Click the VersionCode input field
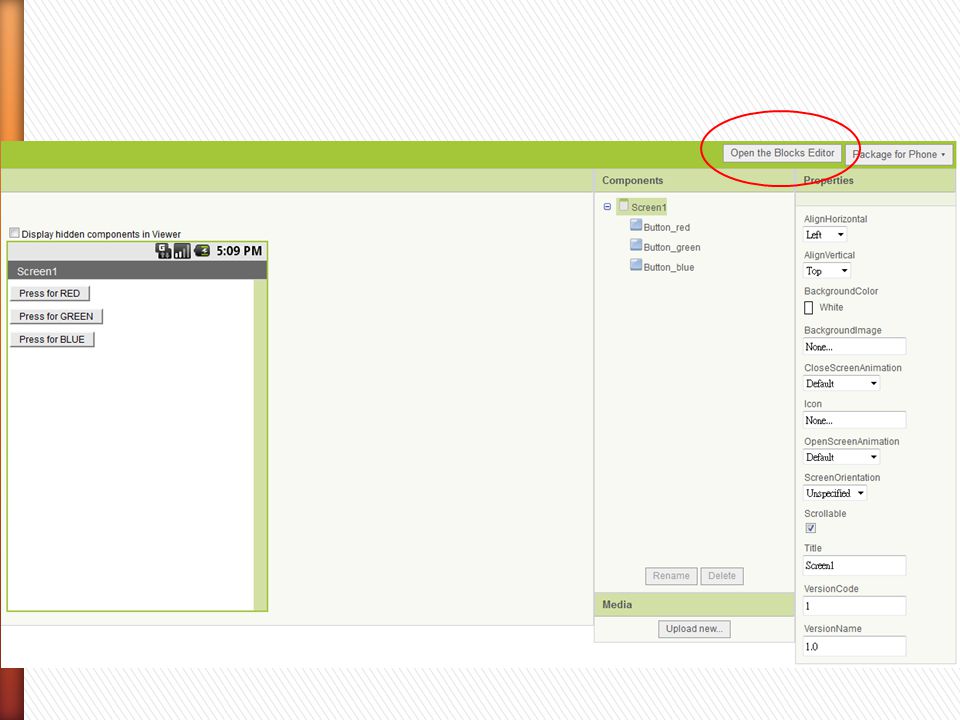Viewport: 960px width, 720px height. (854, 606)
